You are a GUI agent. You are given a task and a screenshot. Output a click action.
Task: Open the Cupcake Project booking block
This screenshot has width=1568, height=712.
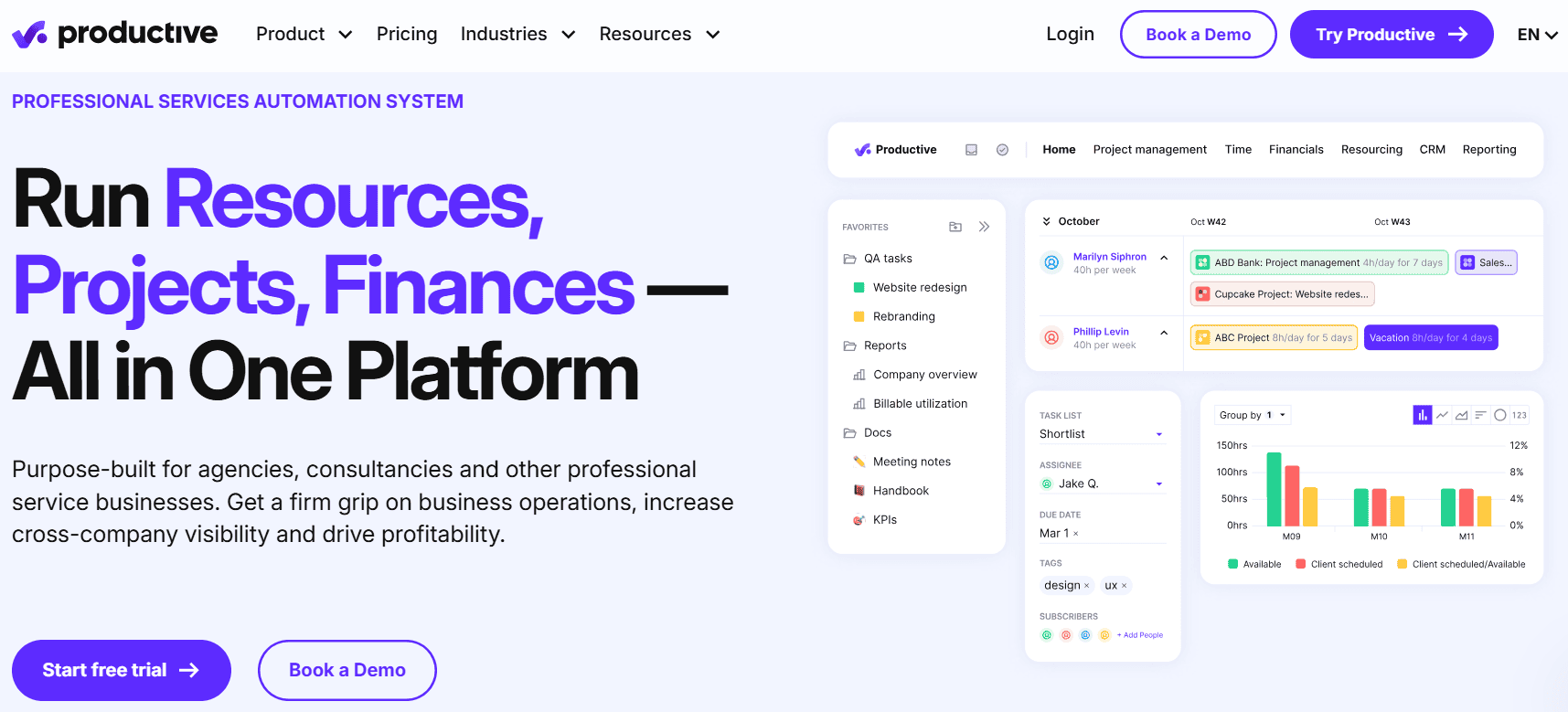pyautogui.click(x=1283, y=294)
